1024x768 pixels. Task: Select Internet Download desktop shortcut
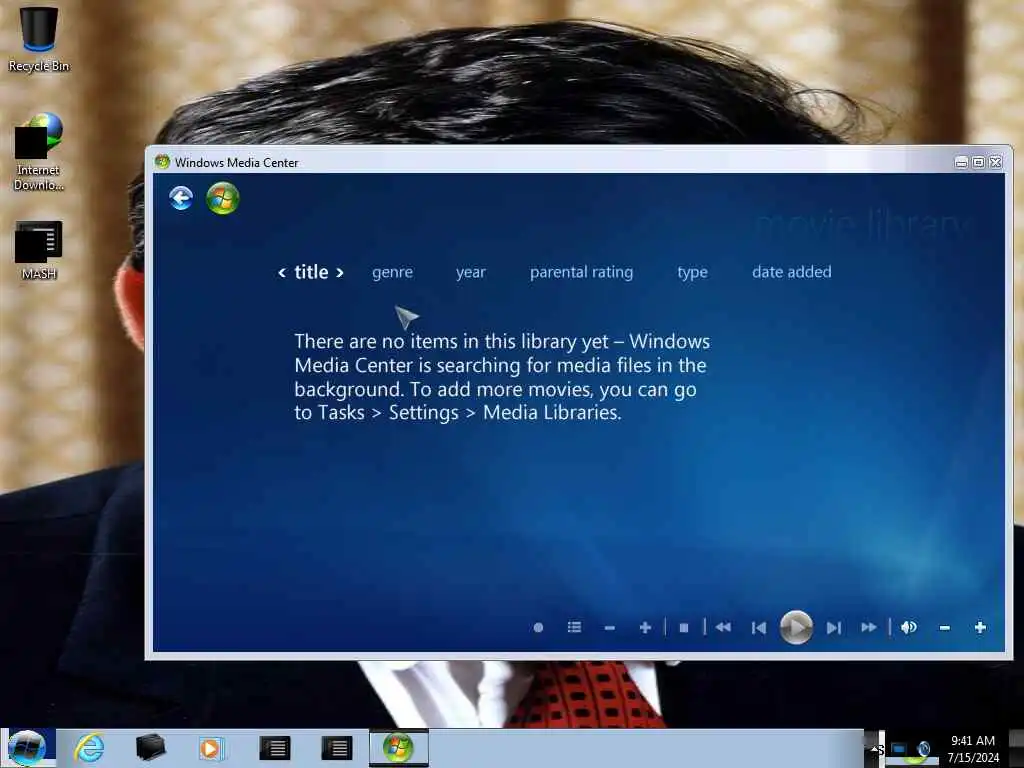39,152
